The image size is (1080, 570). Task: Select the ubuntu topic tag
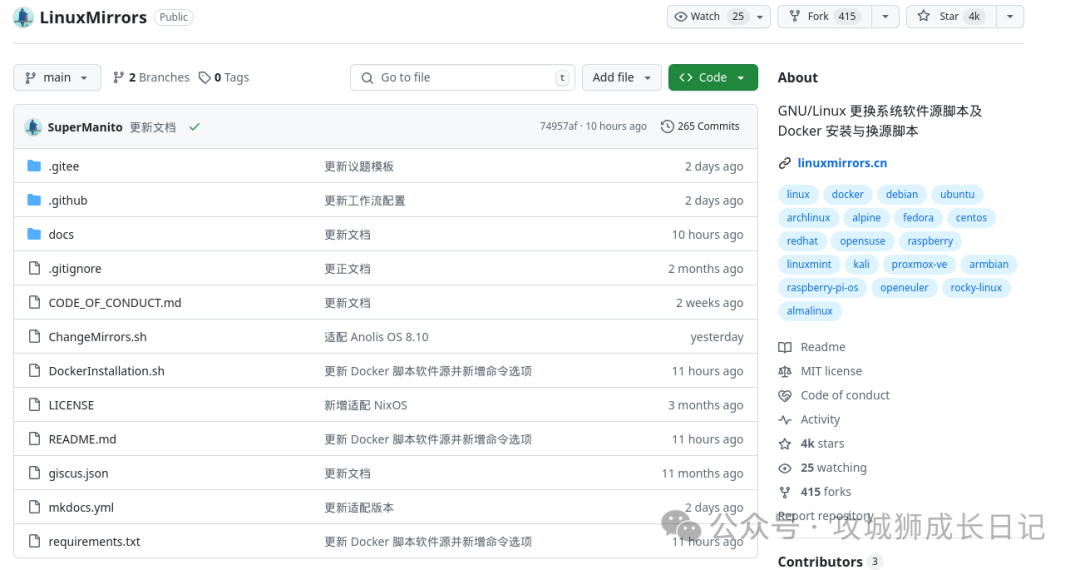pos(957,194)
